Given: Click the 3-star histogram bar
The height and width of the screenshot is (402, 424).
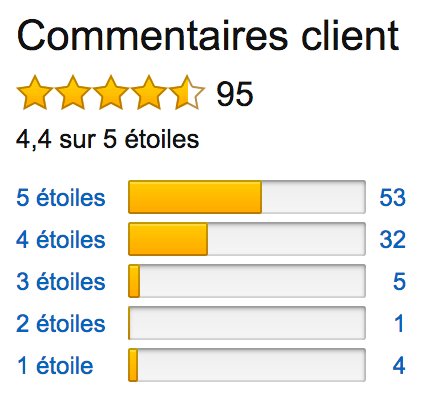Looking at the screenshot, I should [x=247, y=281].
